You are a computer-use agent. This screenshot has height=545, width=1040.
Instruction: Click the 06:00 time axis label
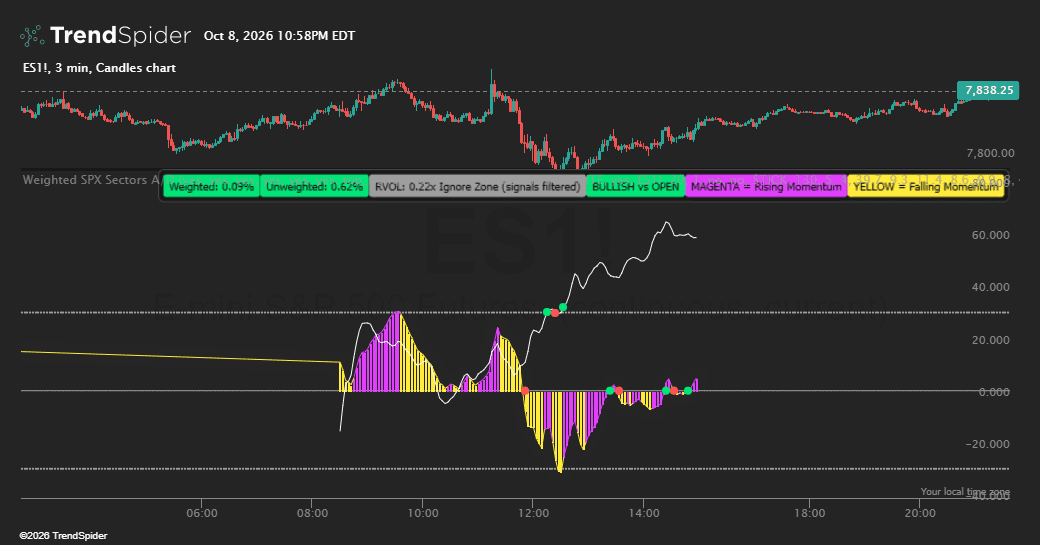point(202,513)
